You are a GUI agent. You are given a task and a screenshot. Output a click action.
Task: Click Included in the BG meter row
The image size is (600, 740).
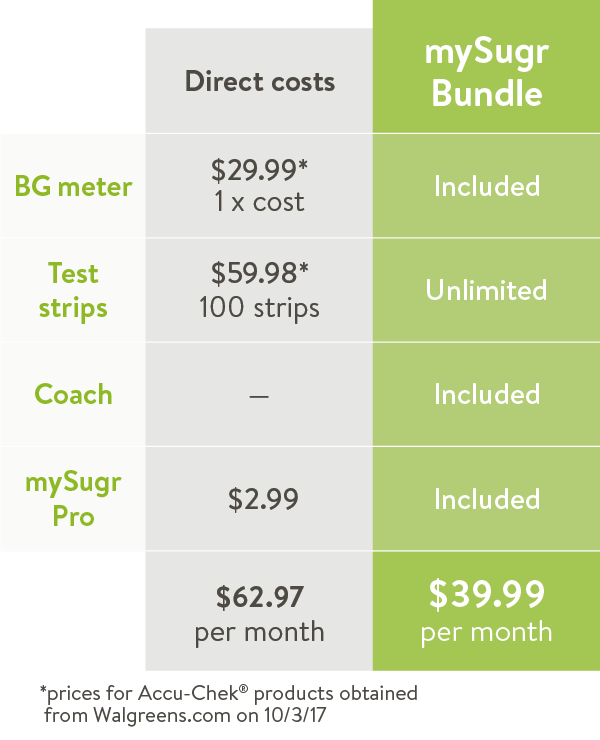tap(487, 186)
